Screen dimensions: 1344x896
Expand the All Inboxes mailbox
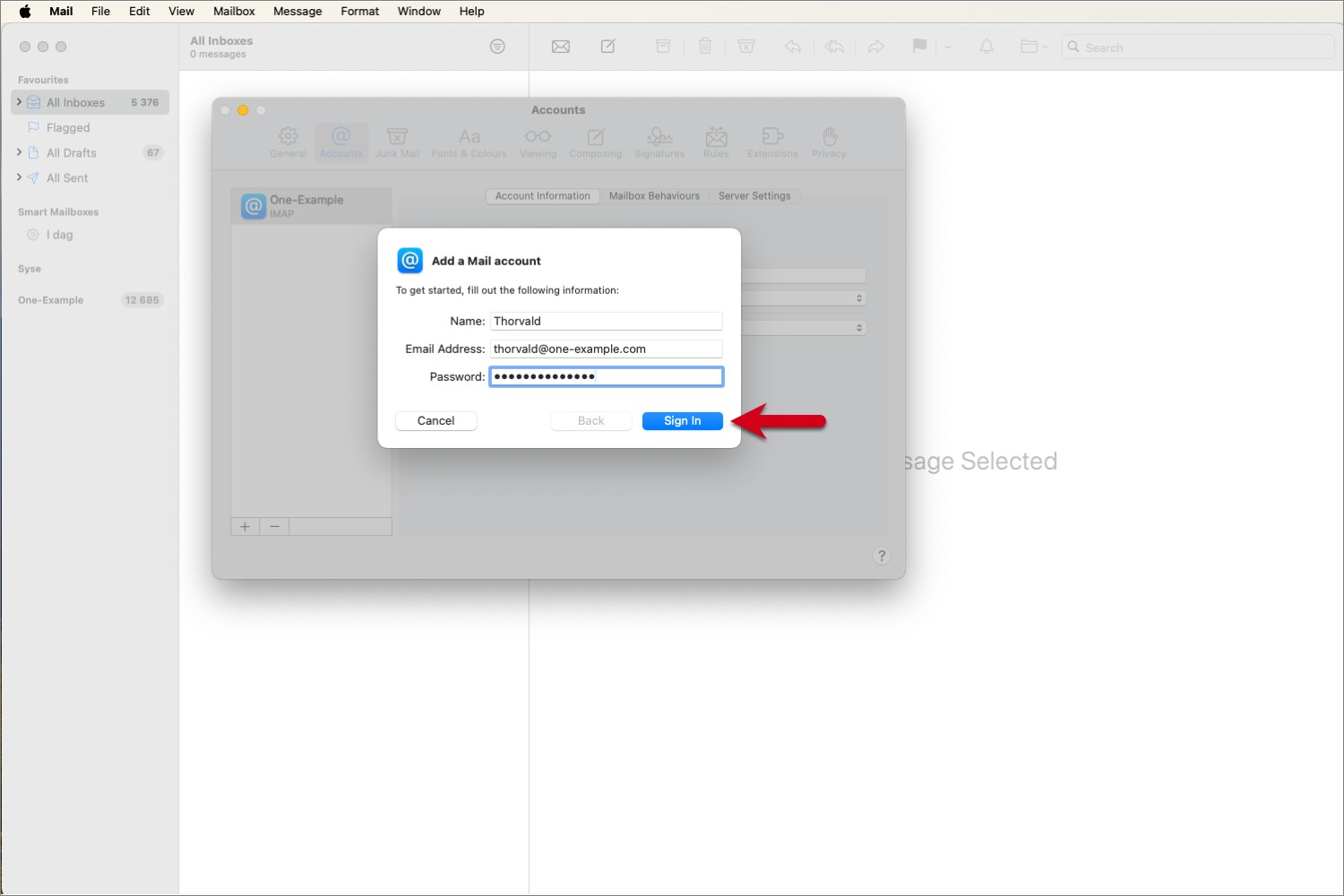pyautogui.click(x=19, y=102)
